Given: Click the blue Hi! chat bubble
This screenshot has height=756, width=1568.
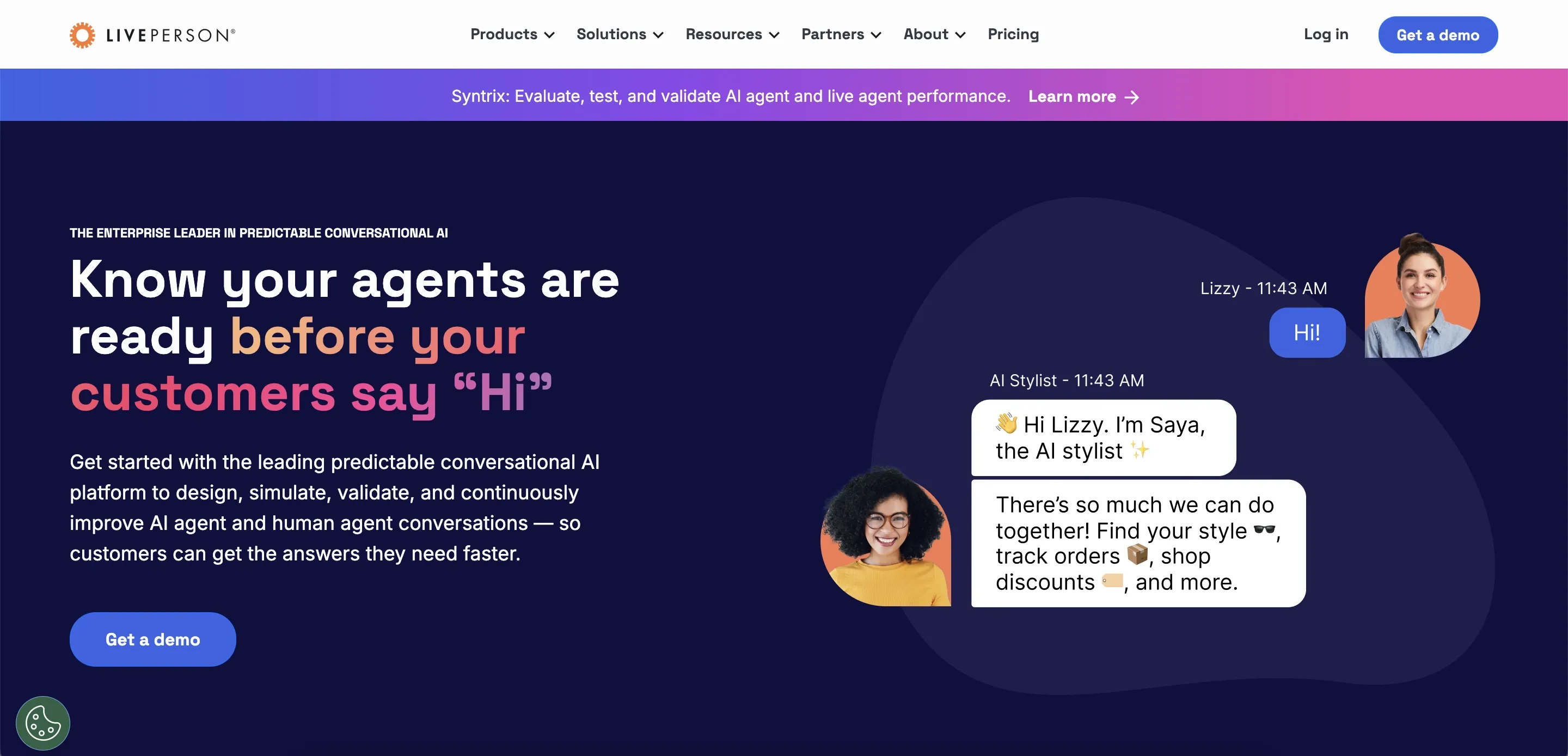Looking at the screenshot, I should click(x=1307, y=332).
